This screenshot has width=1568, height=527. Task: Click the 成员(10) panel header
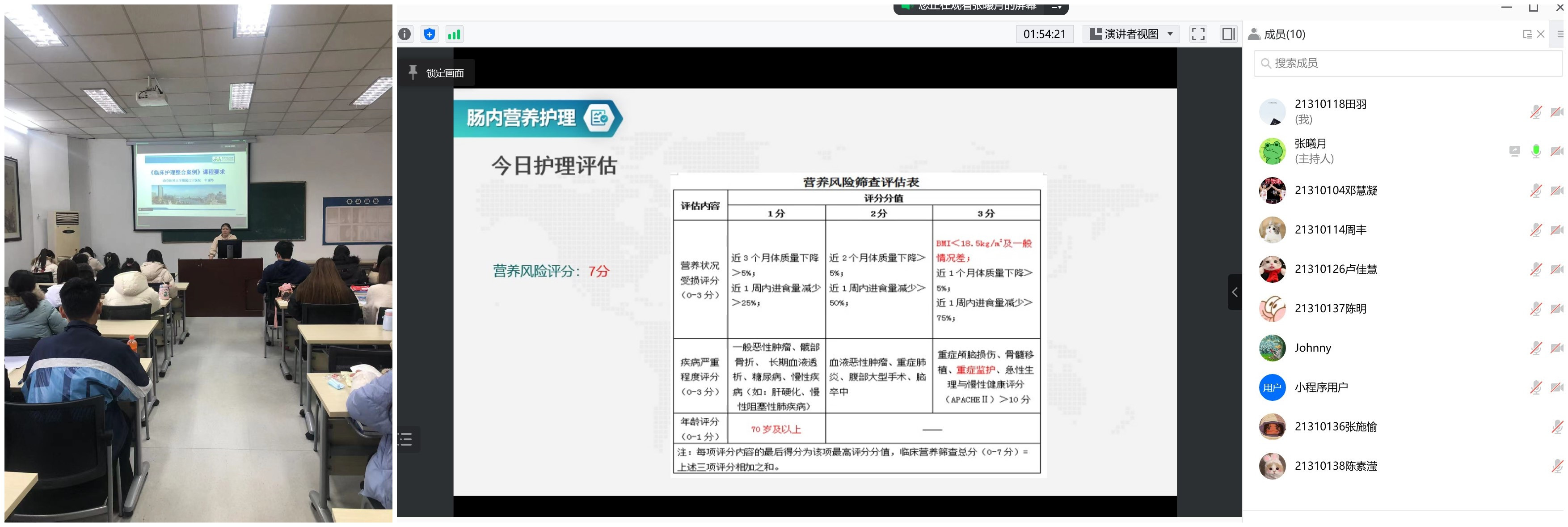[1284, 35]
